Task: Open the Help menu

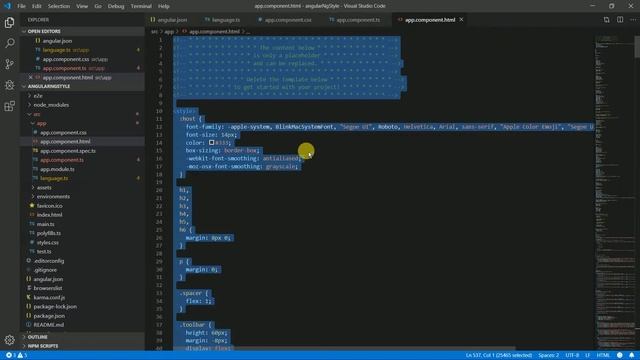Action: 164,6
